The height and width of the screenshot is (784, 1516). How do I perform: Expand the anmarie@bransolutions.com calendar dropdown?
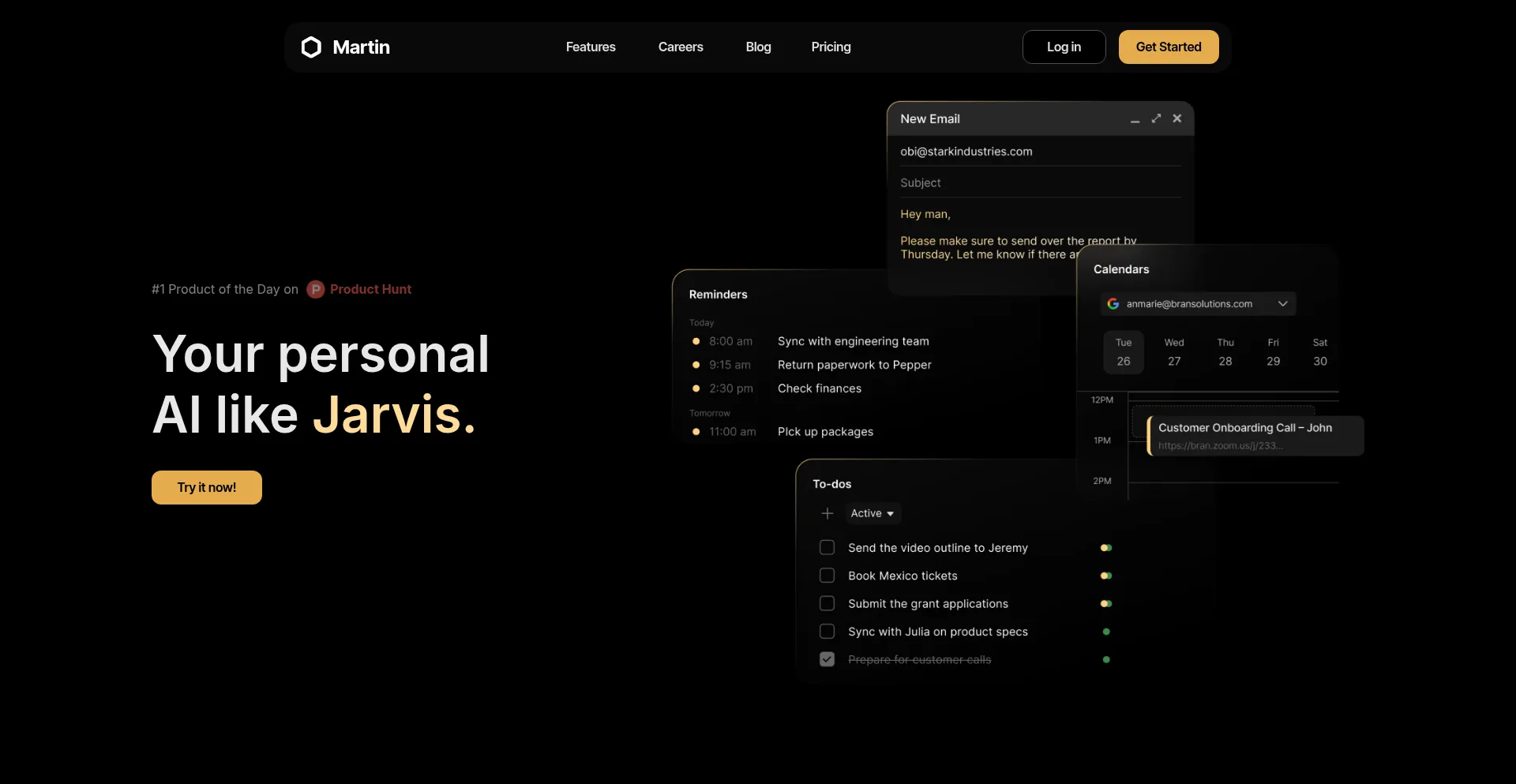click(1282, 304)
